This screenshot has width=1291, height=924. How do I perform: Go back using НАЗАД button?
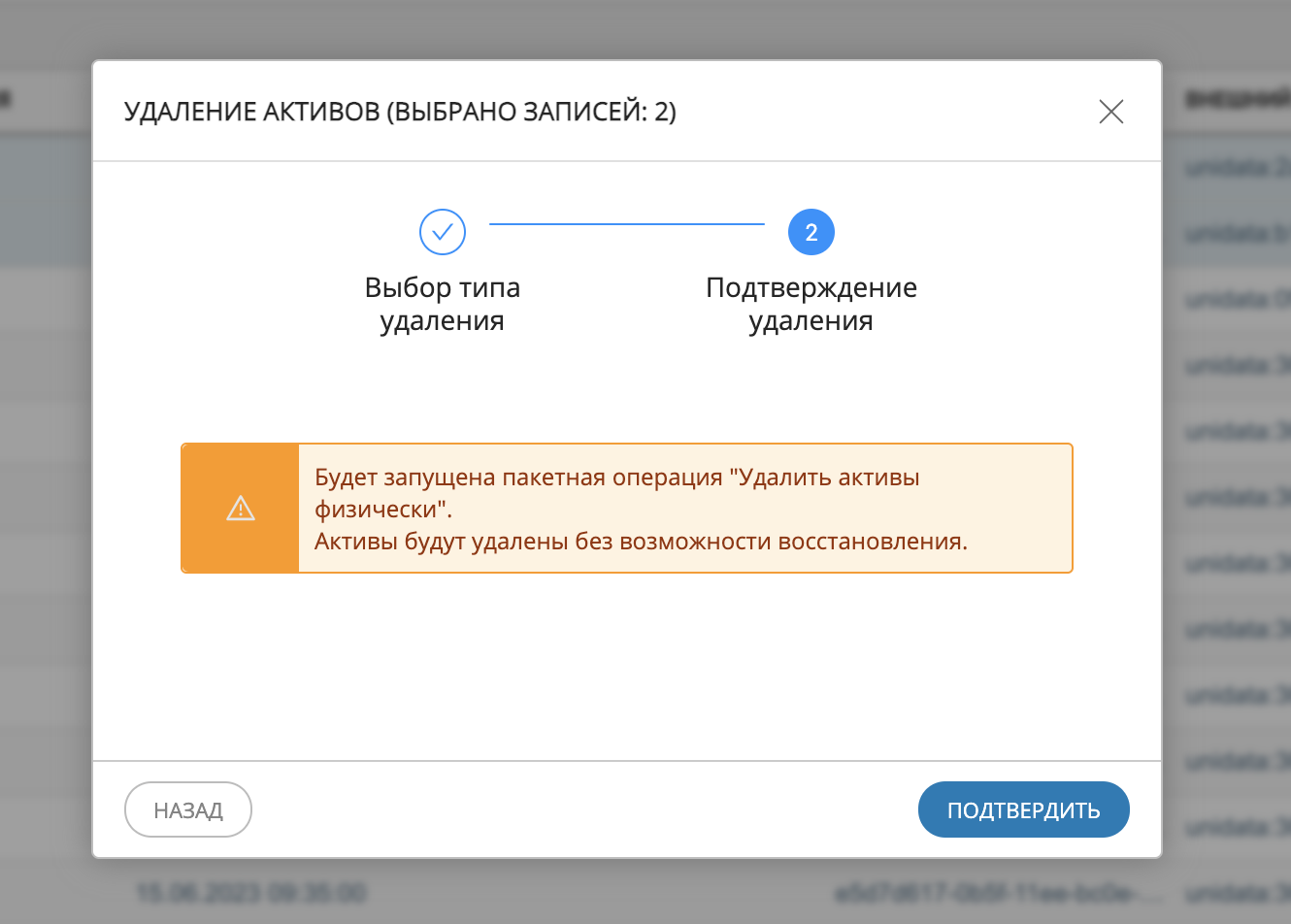click(x=188, y=809)
